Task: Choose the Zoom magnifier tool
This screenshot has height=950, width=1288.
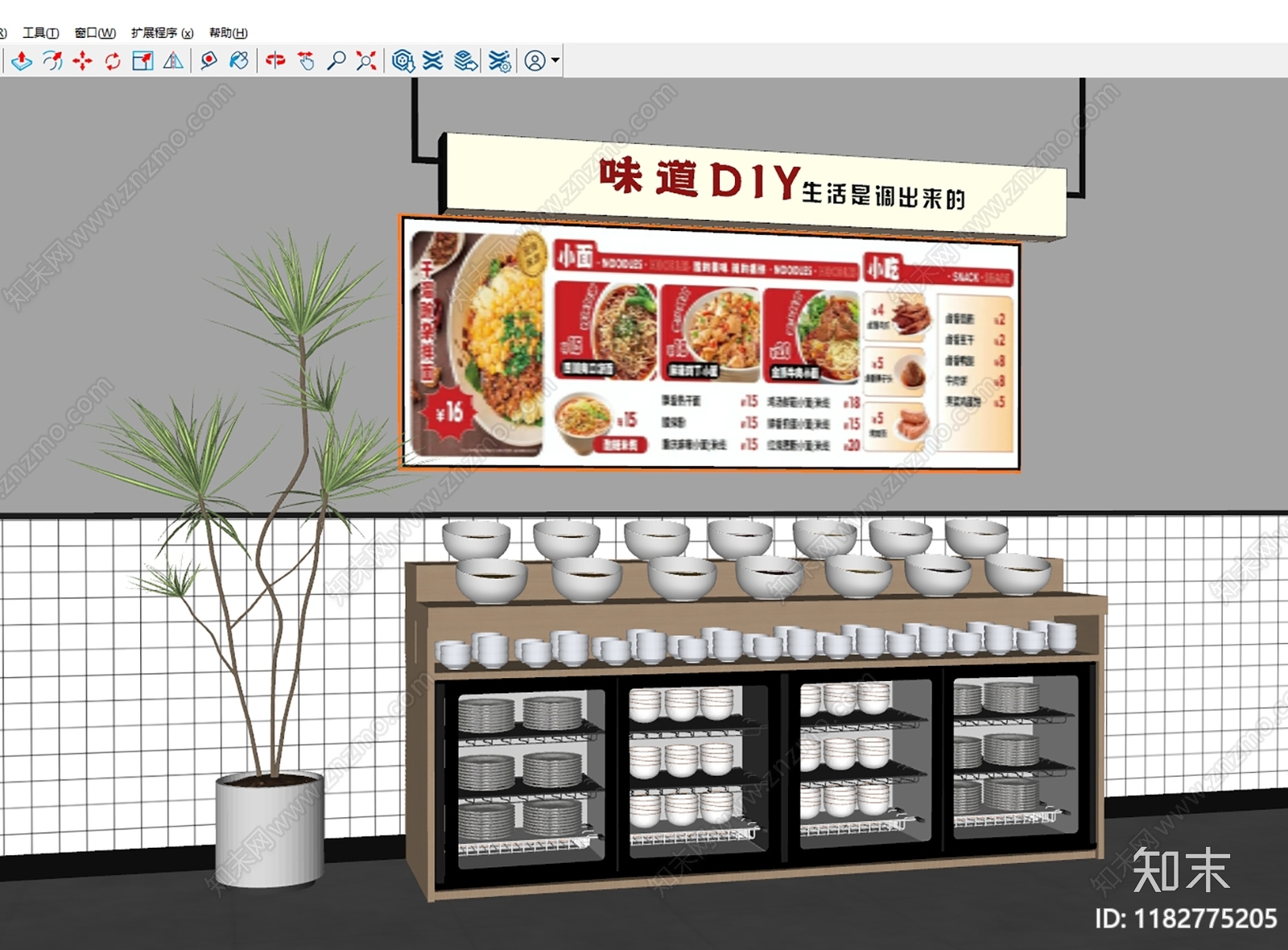Action: (x=336, y=60)
